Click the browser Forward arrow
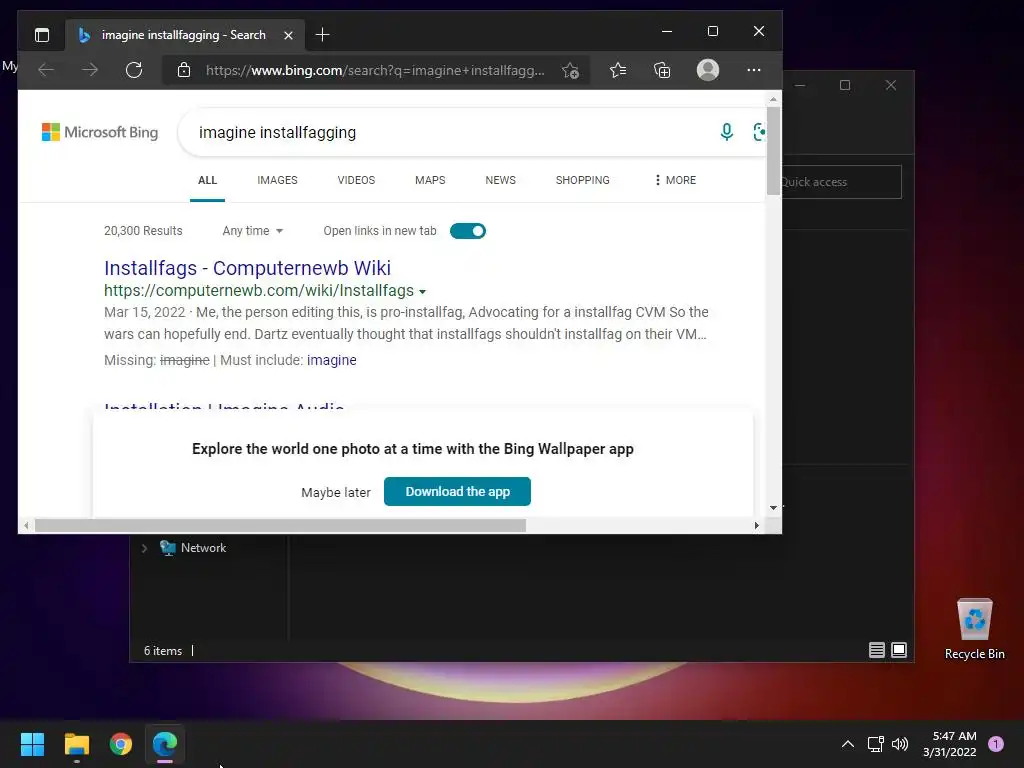The image size is (1024, 768). pos(90,70)
